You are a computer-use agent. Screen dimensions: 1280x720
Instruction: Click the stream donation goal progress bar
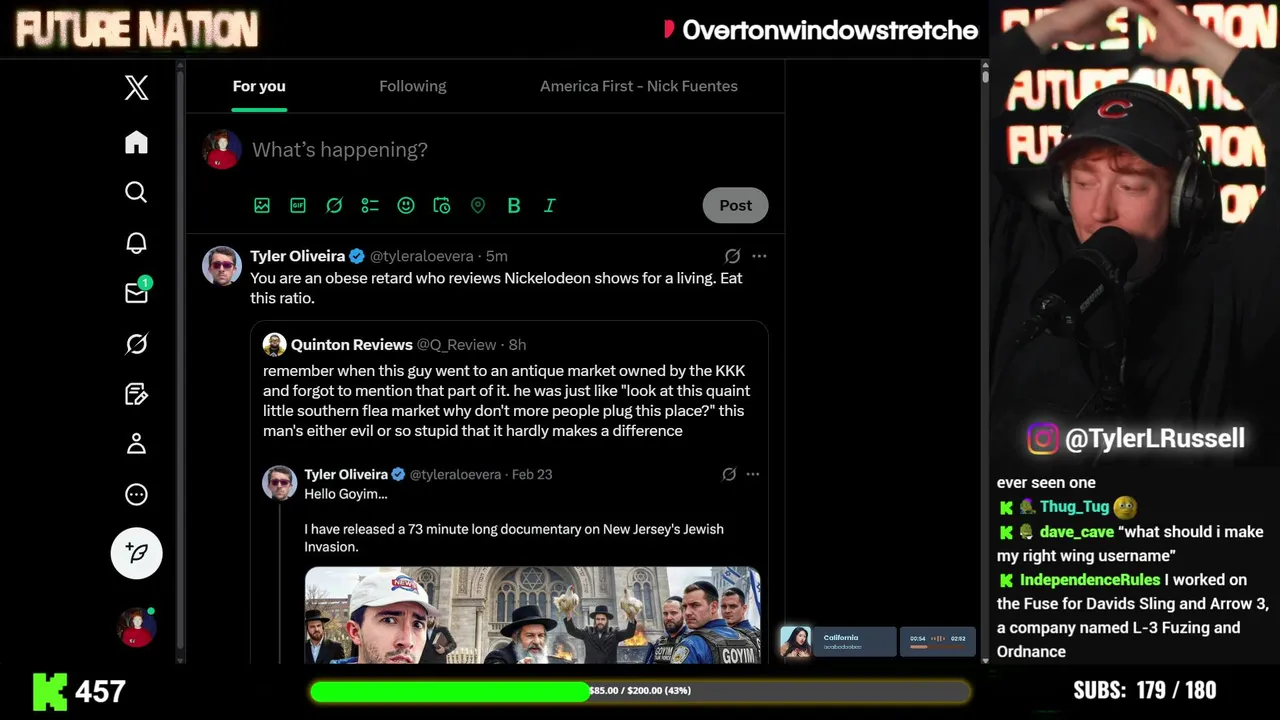click(x=640, y=691)
